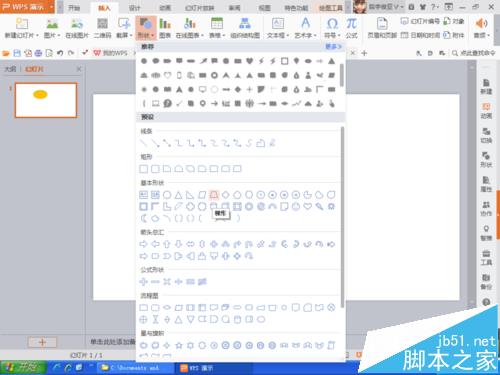Open 页眉和页脚 header and footer
This screenshot has width=500, height=375.
click(x=382, y=28)
